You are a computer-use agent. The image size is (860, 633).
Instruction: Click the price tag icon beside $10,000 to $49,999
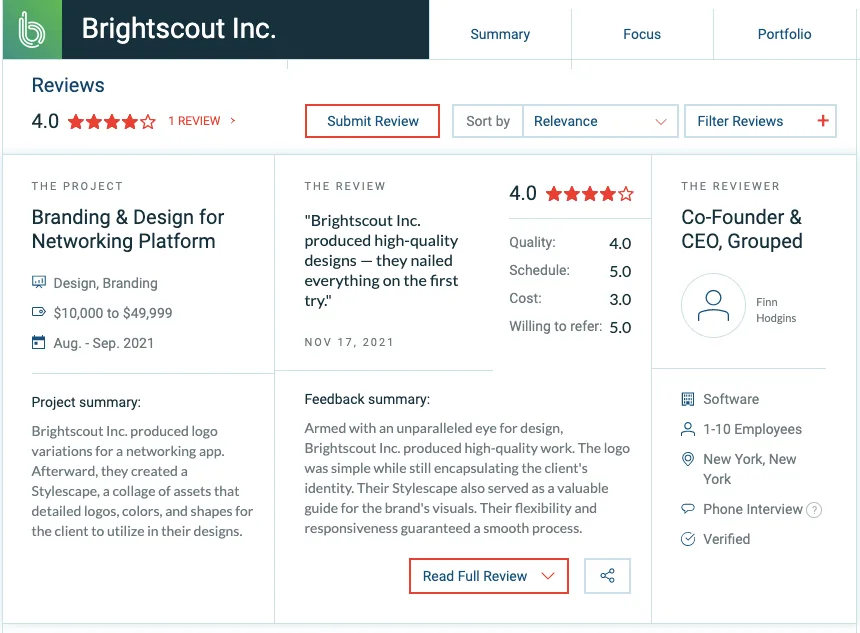(x=38, y=312)
